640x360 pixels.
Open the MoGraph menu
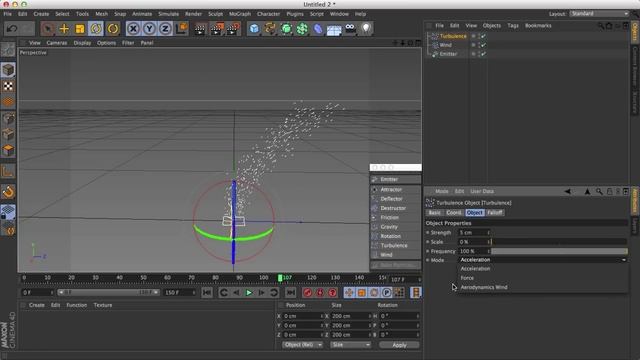pos(240,14)
